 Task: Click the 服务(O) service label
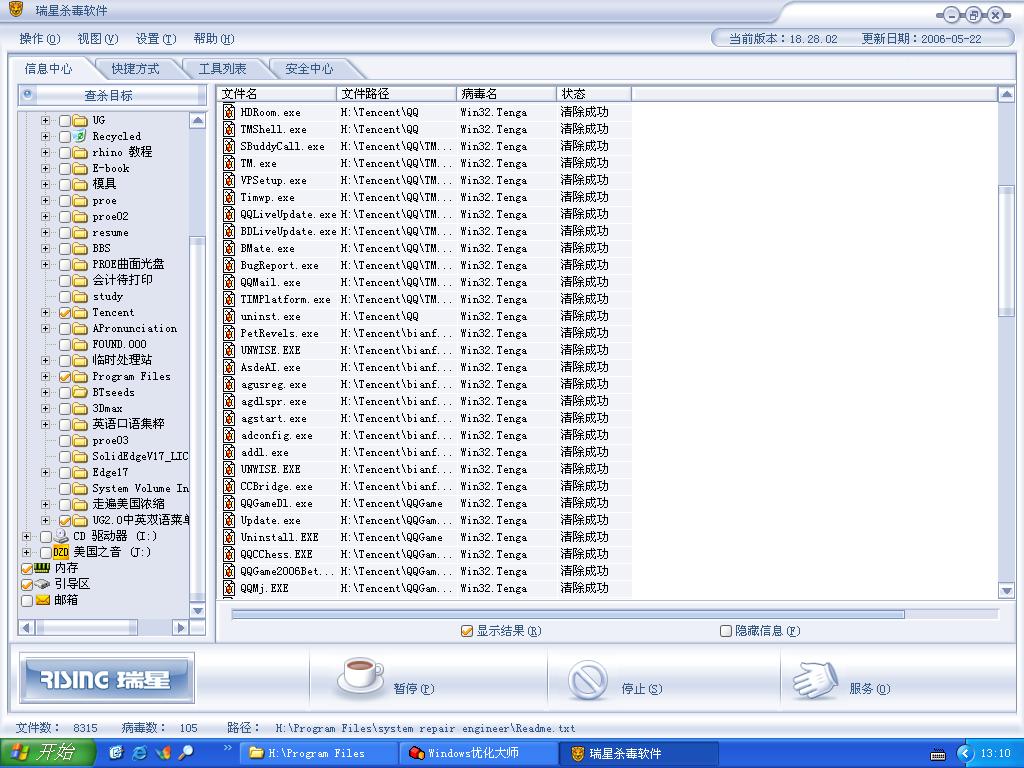click(869, 688)
